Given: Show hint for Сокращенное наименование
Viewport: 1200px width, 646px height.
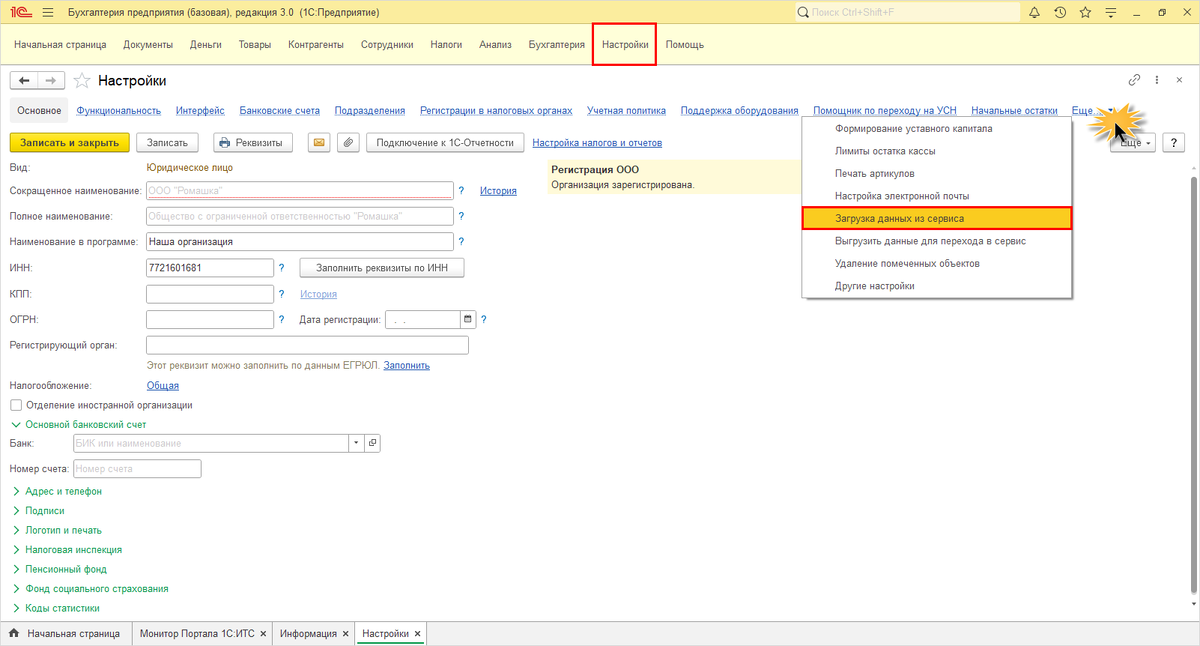Looking at the screenshot, I should click(461, 190).
